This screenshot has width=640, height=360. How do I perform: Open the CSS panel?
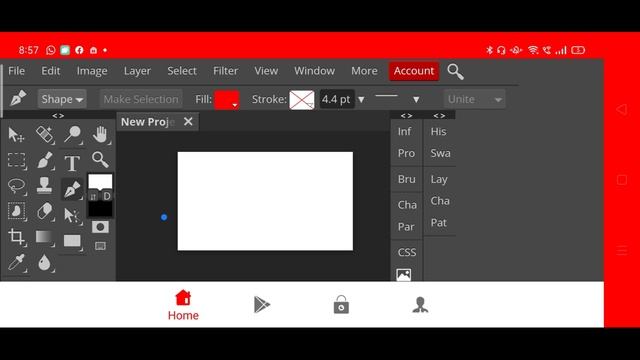[407, 252]
